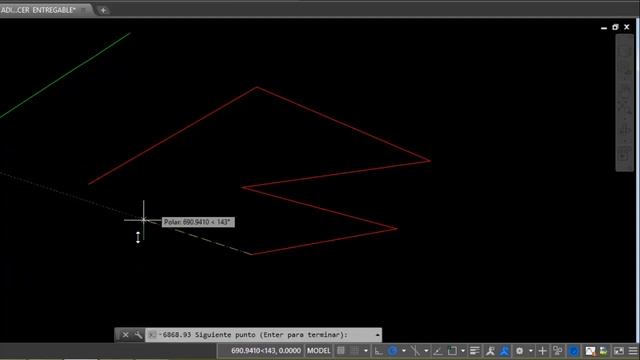Click the MODEL space button in status bar
The height and width of the screenshot is (360, 640).
(x=319, y=351)
